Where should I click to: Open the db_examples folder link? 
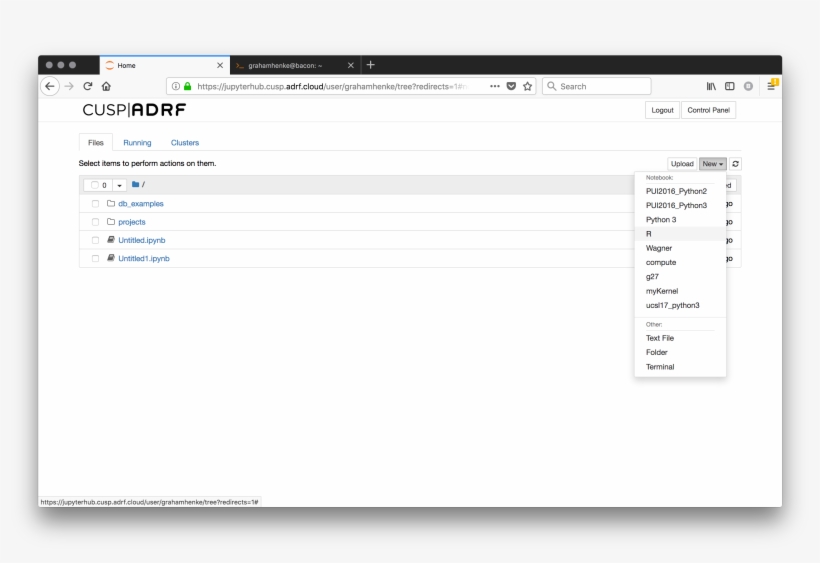click(x=141, y=204)
